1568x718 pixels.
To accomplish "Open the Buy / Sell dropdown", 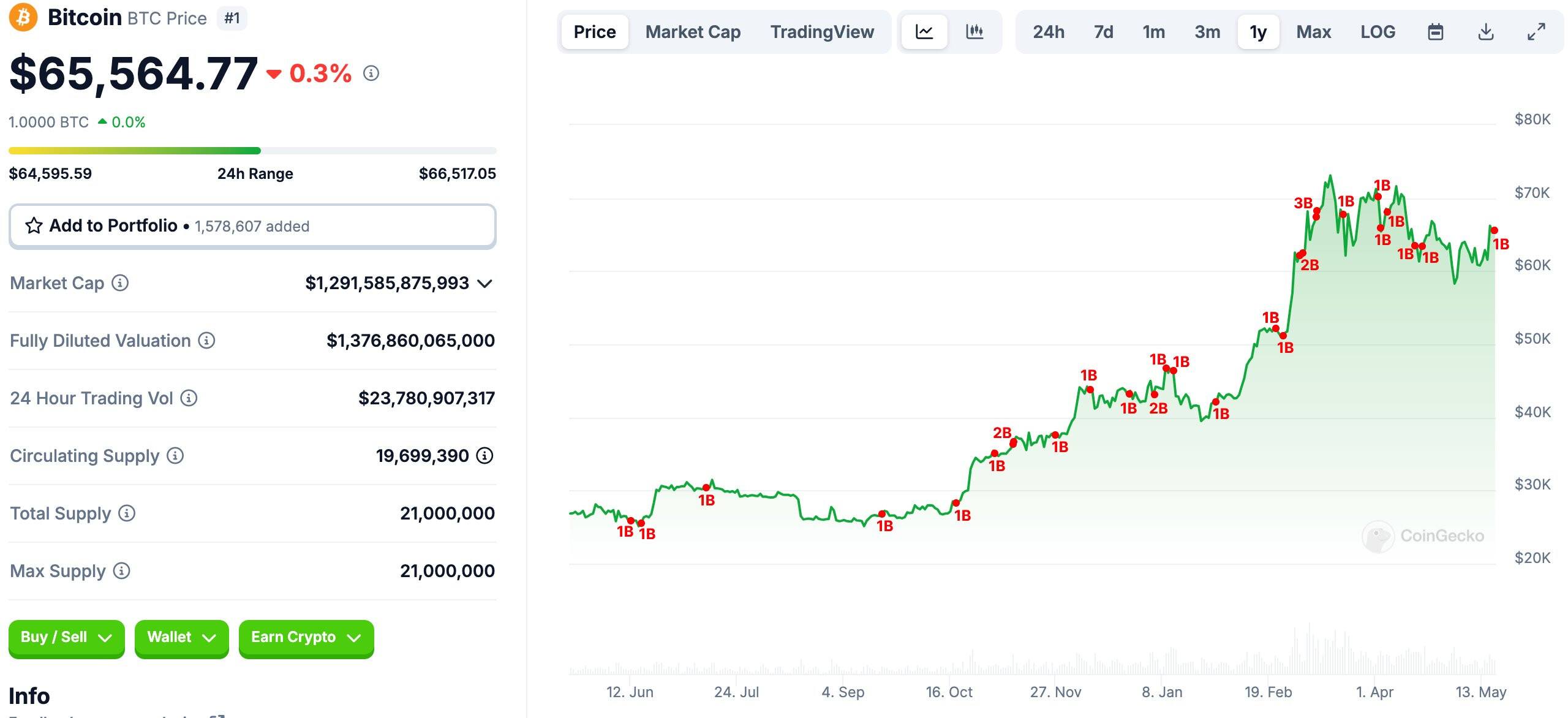I will [66, 637].
